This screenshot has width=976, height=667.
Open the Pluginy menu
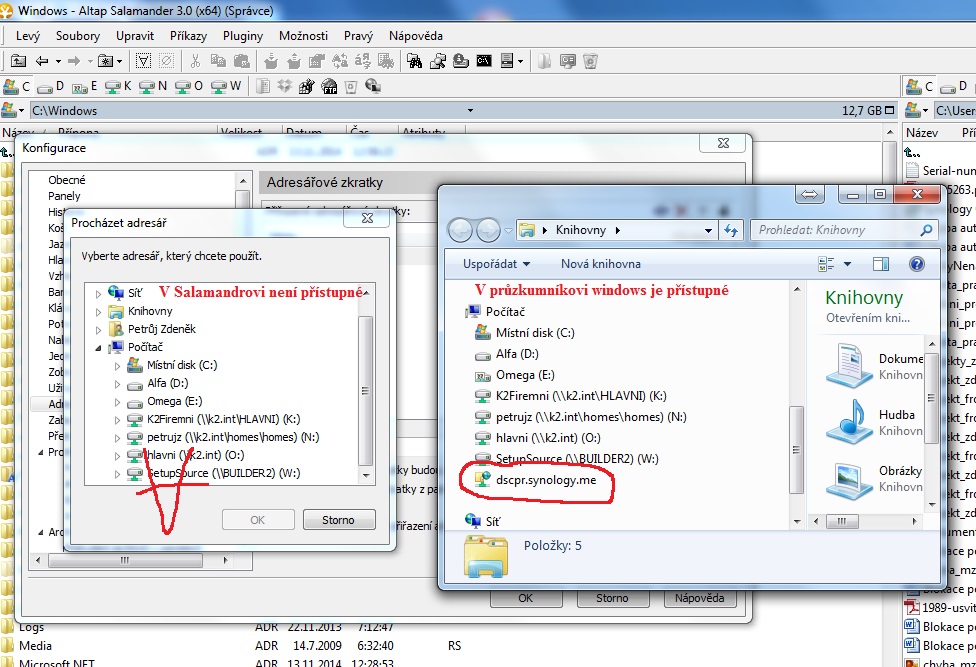pyautogui.click(x=243, y=36)
